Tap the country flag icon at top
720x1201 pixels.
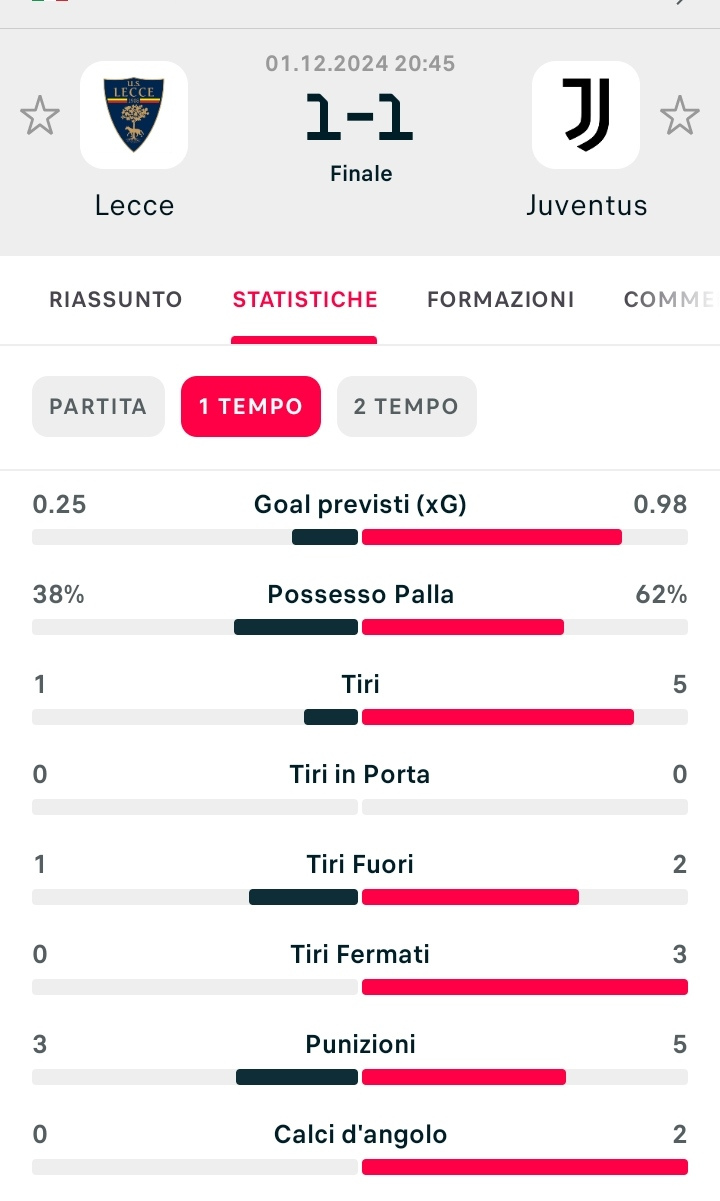50,3
